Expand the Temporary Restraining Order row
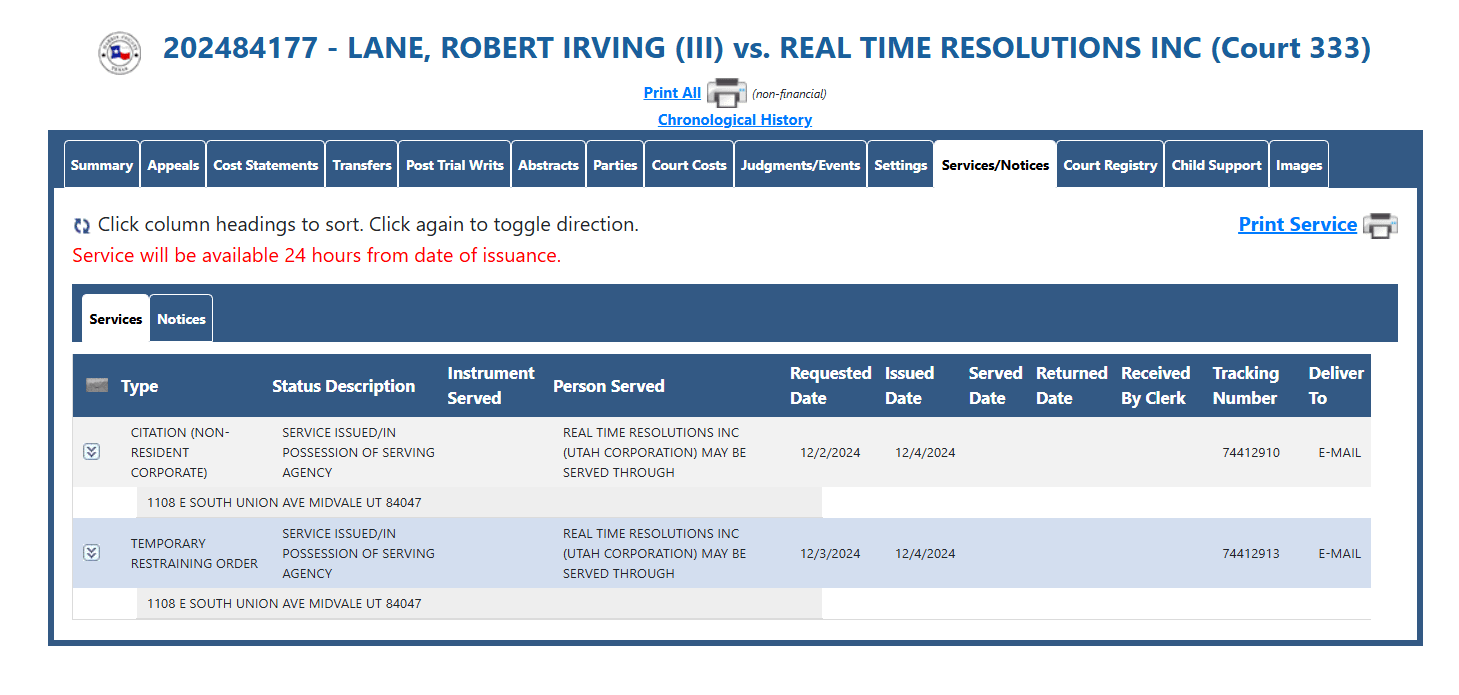The height and width of the screenshot is (695, 1459). coord(92,553)
